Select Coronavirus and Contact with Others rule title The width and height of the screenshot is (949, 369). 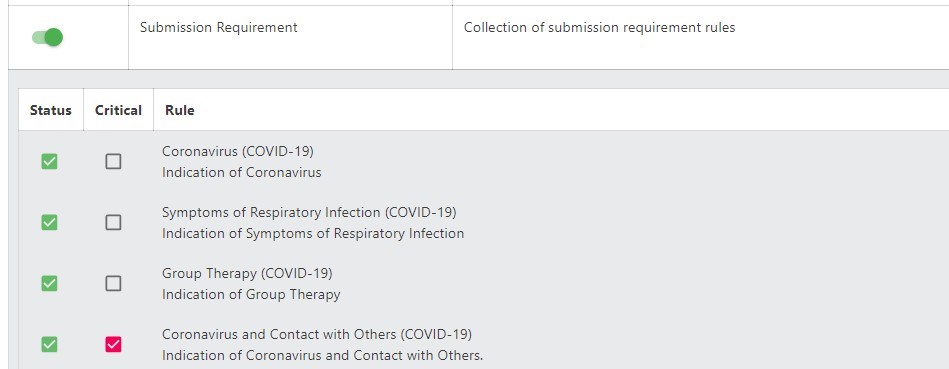pos(317,335)
